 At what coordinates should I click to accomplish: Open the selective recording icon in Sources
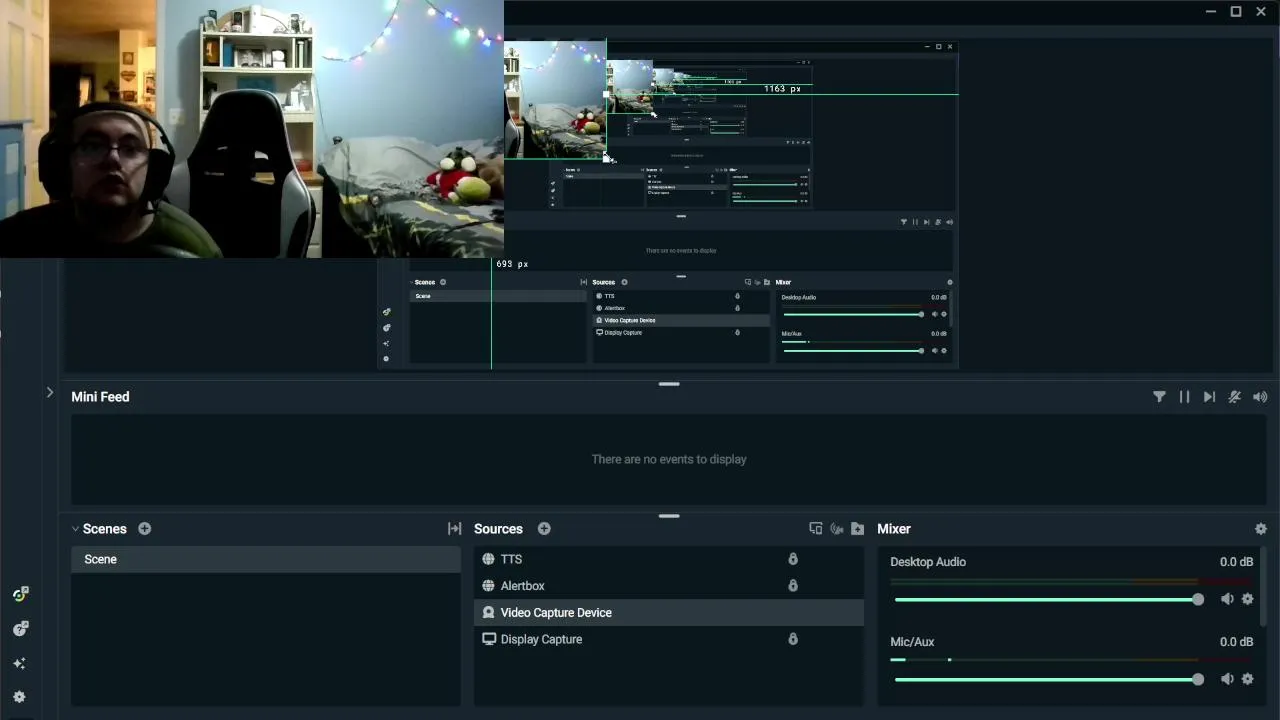816,529
